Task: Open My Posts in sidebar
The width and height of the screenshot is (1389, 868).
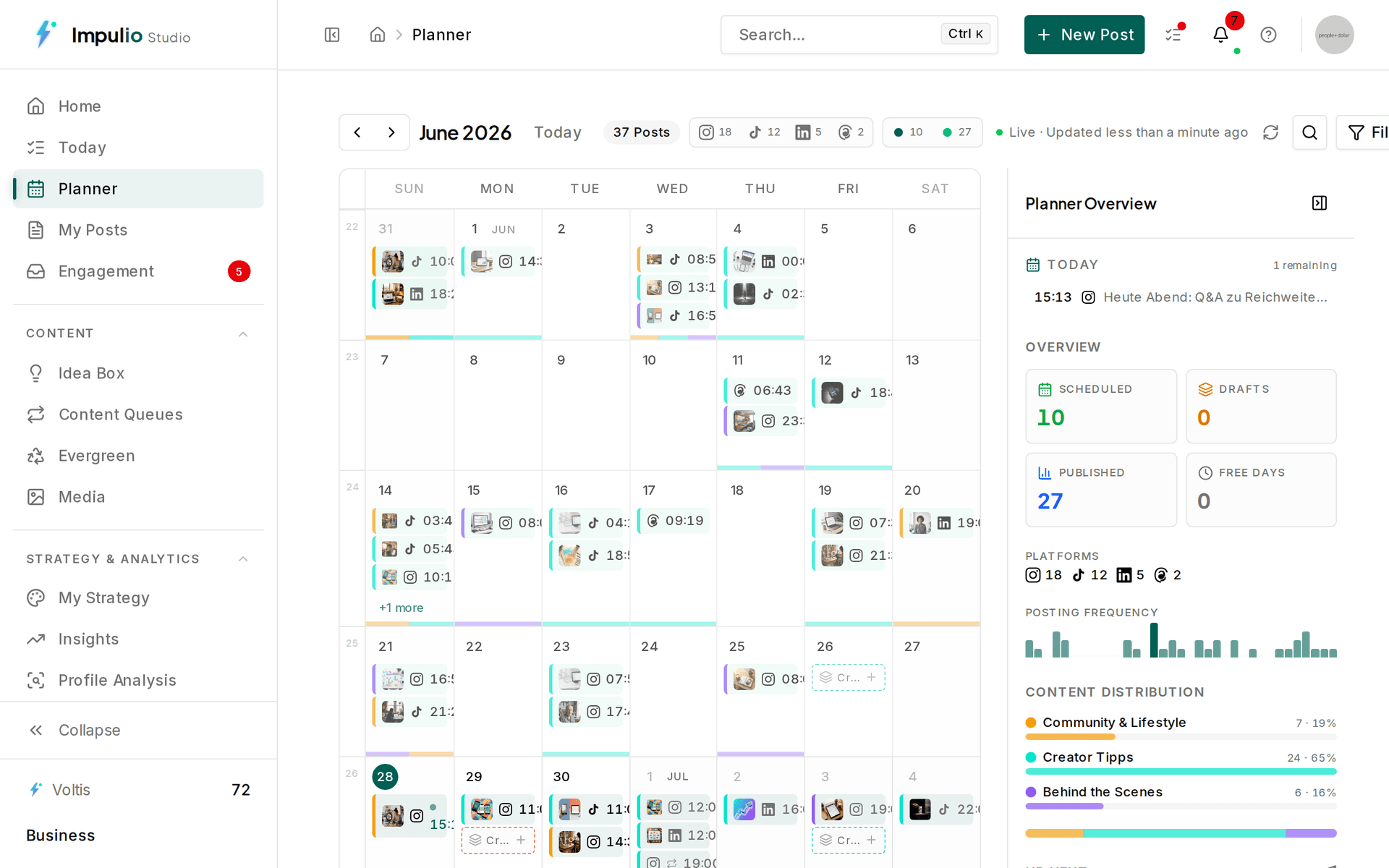Action: tap(138, 230)
